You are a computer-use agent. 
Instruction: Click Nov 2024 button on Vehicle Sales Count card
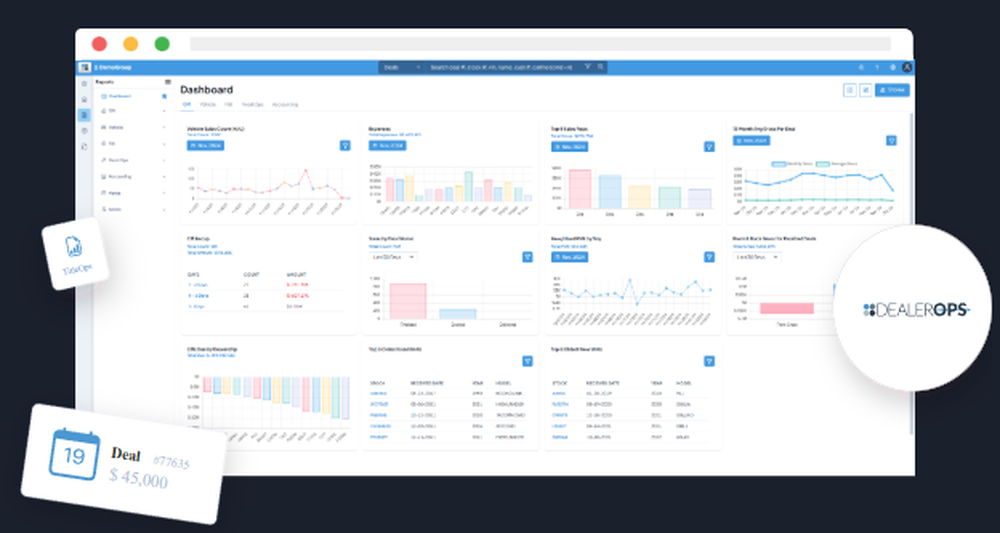(205, 145)
